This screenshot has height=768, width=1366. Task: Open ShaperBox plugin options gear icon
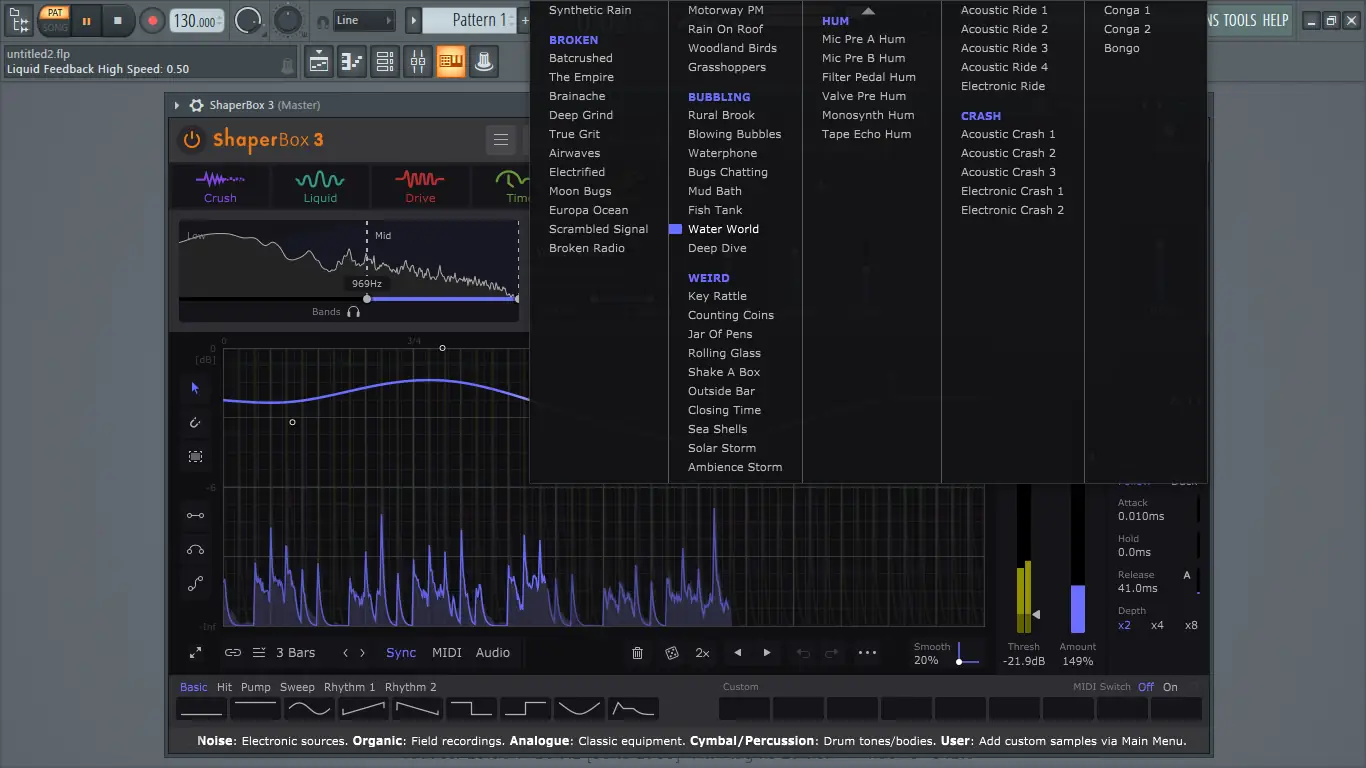[x=196, y=105]
